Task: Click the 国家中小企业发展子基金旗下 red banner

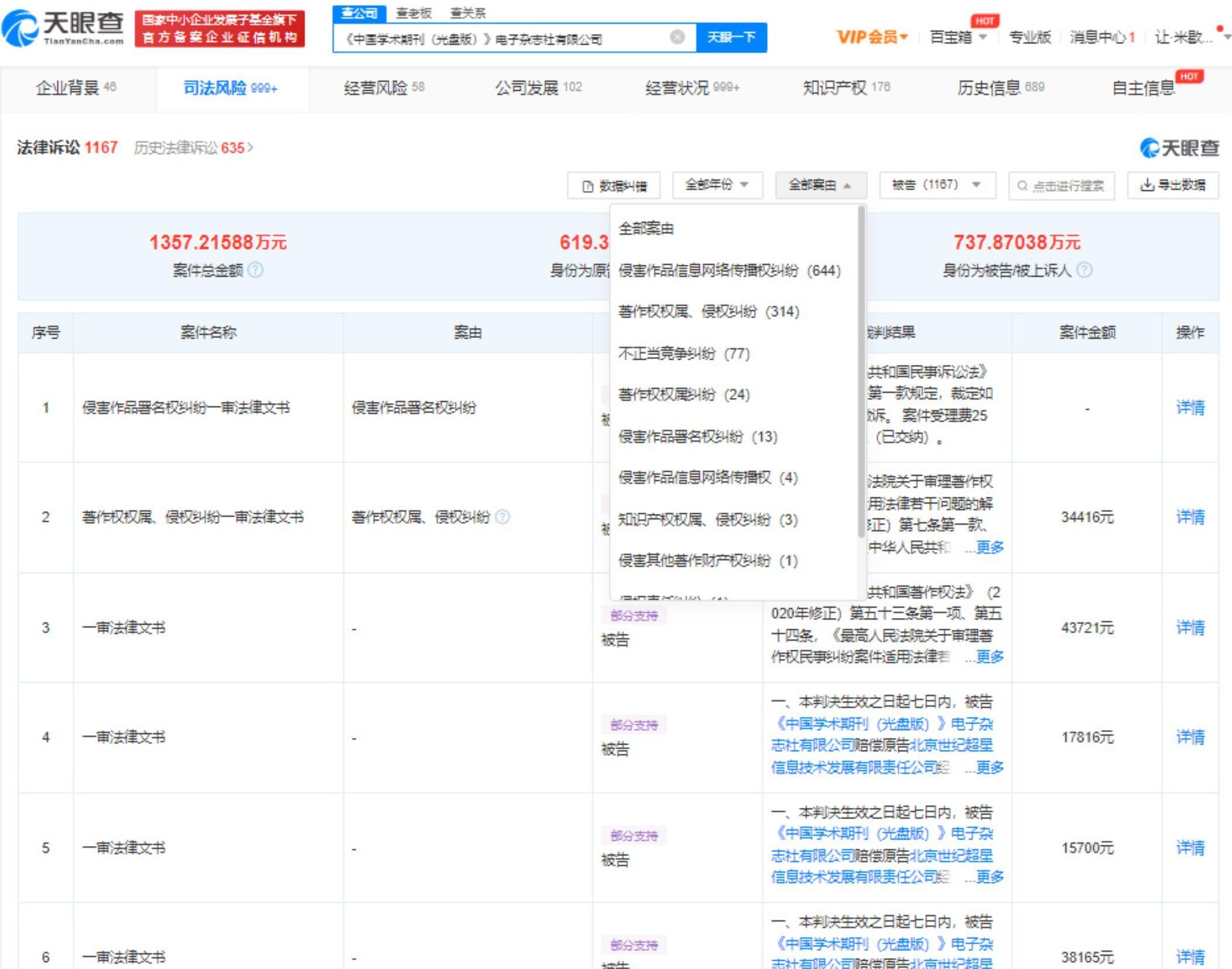Action: 220,29
